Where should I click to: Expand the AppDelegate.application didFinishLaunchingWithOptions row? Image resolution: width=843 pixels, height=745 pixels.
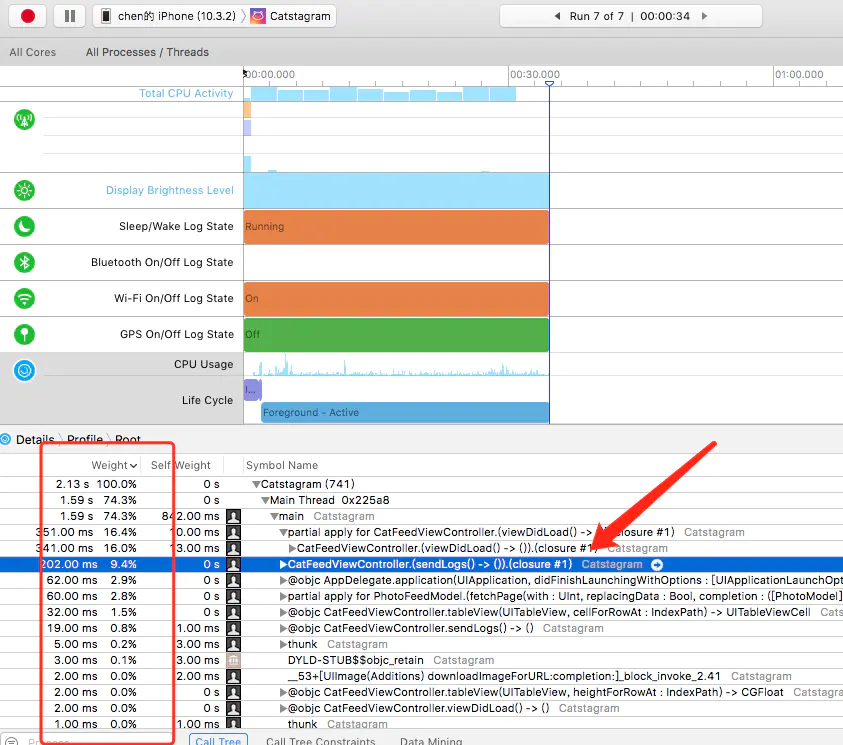283,581
